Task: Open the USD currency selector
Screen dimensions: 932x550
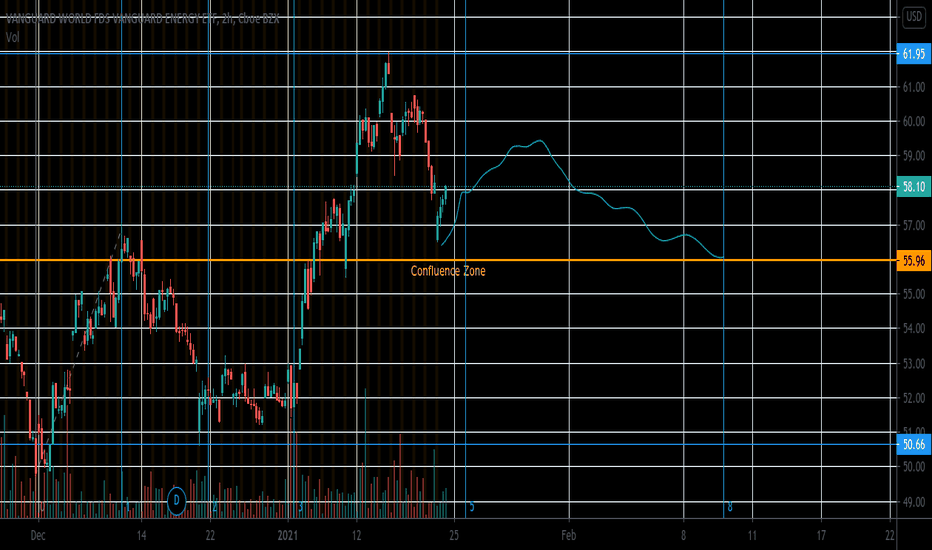Action: (x=914, y=17)
